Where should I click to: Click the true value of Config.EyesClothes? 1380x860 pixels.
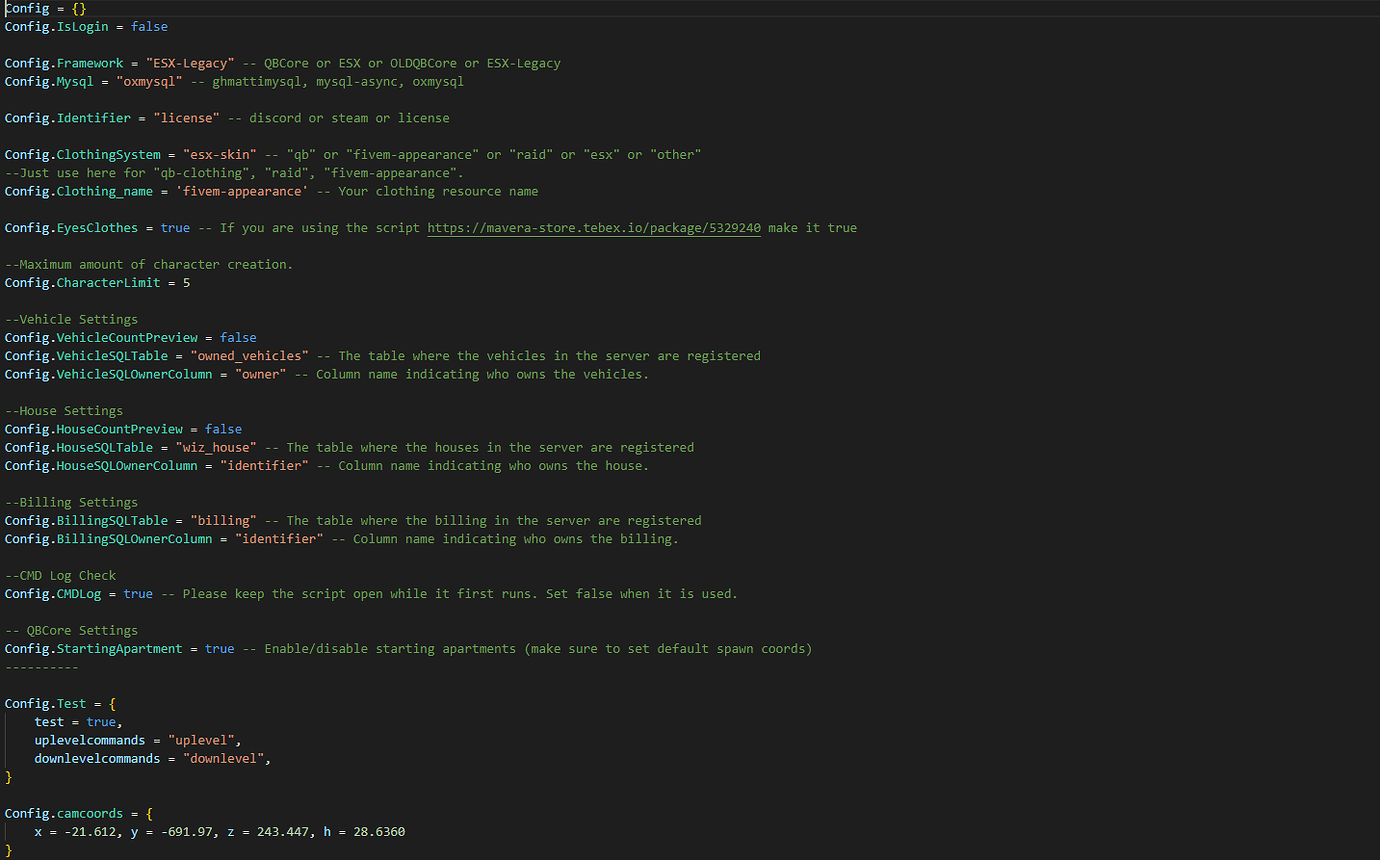175,228
